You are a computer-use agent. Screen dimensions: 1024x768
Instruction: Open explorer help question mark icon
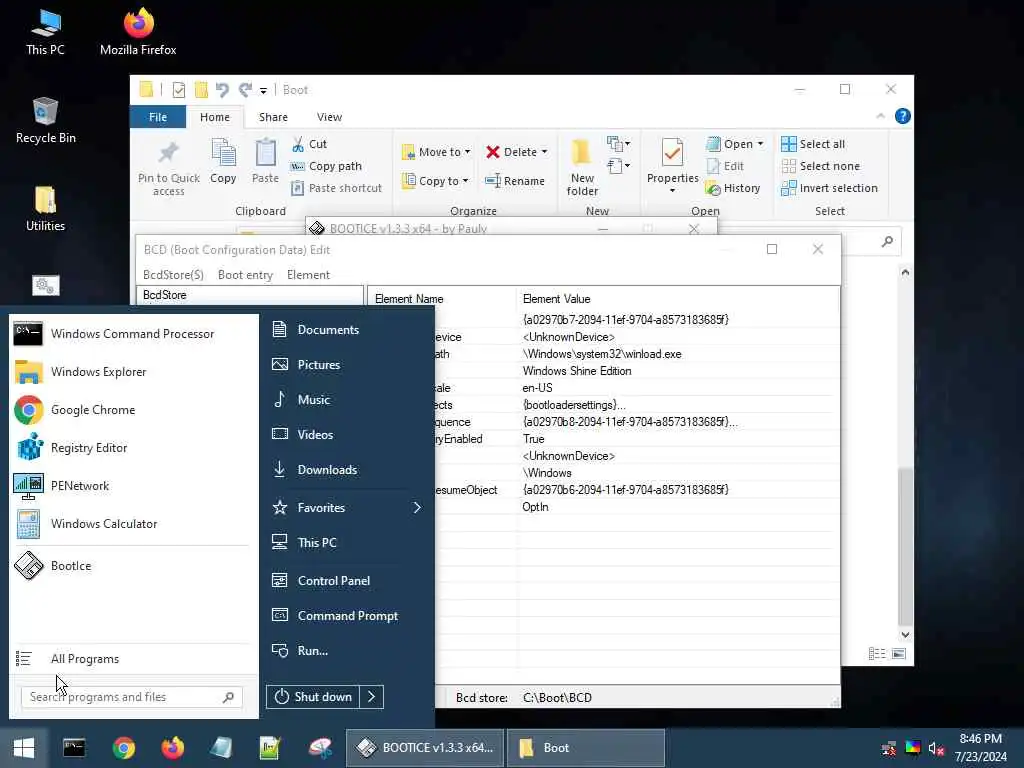point(903,116)
